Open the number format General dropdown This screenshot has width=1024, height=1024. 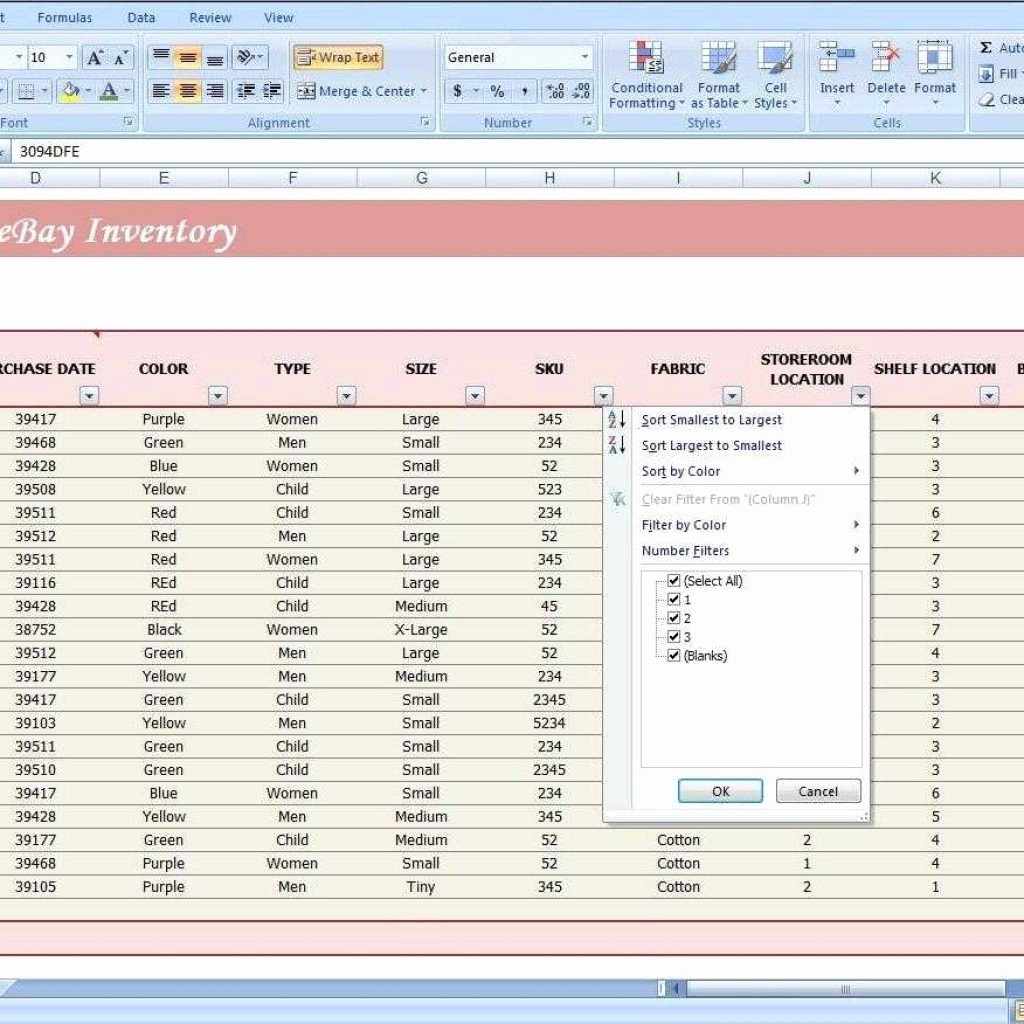pyautogui.click(x=584, y=57)
